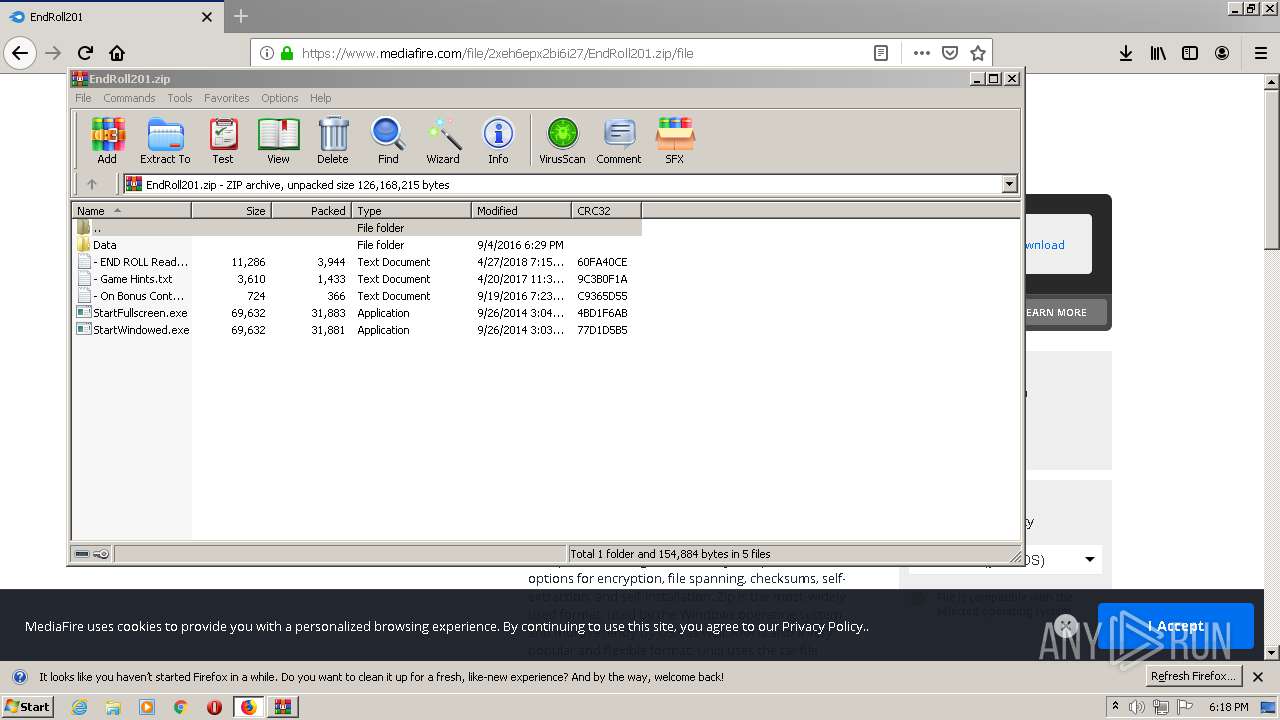This screenshot has height=720, width=1280.
Task: Click the Info icon in WinRAR
Action: coord(498,140)
